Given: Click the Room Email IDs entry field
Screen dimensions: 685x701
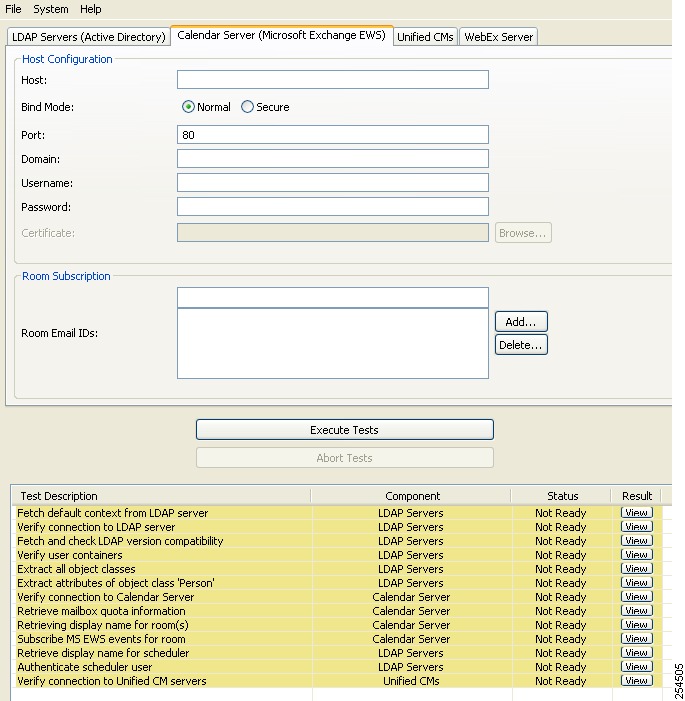Looking at the screenshot, I should [333, 297].
